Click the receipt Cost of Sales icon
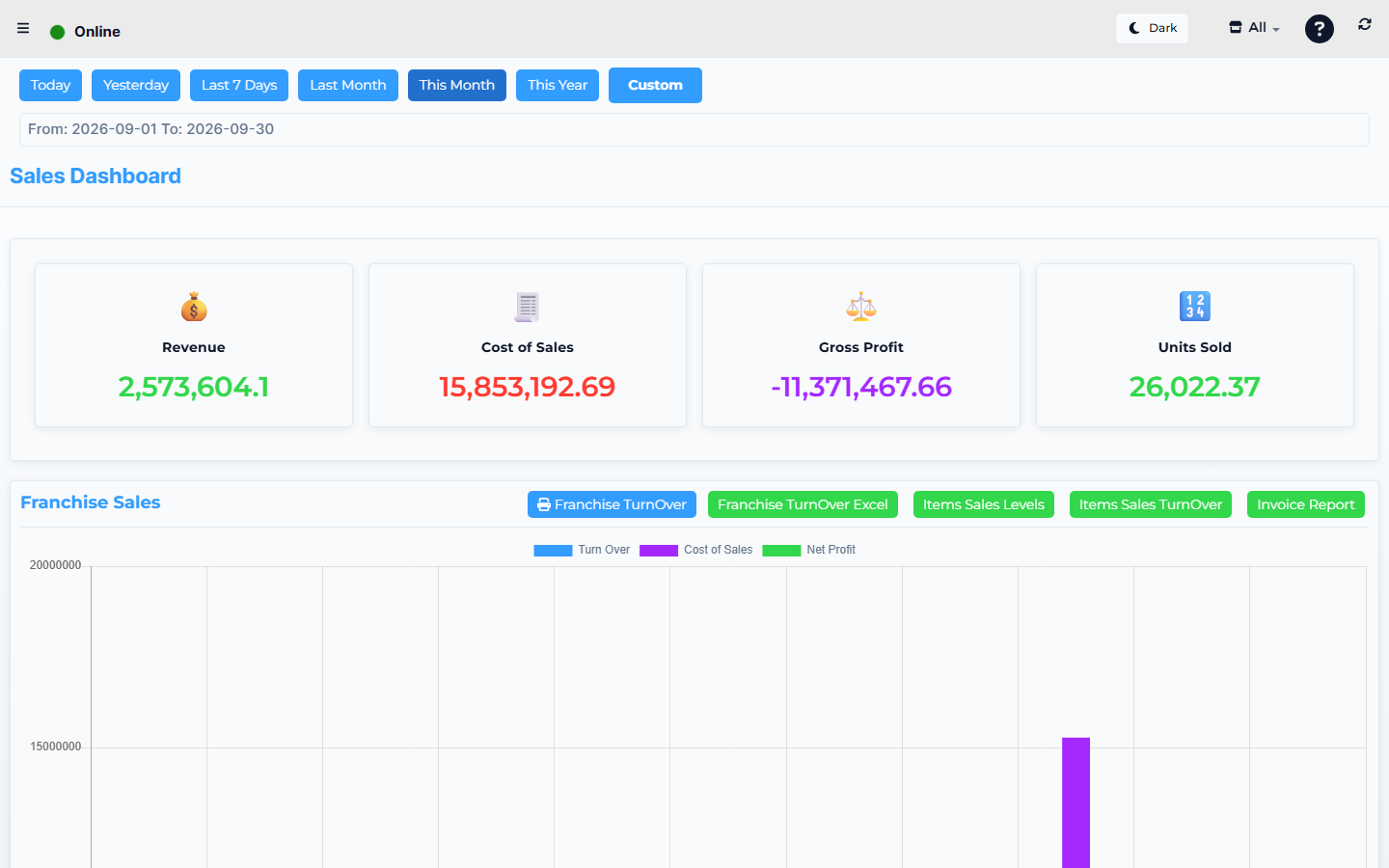1389x868 pixels. (x=528, y=307)
